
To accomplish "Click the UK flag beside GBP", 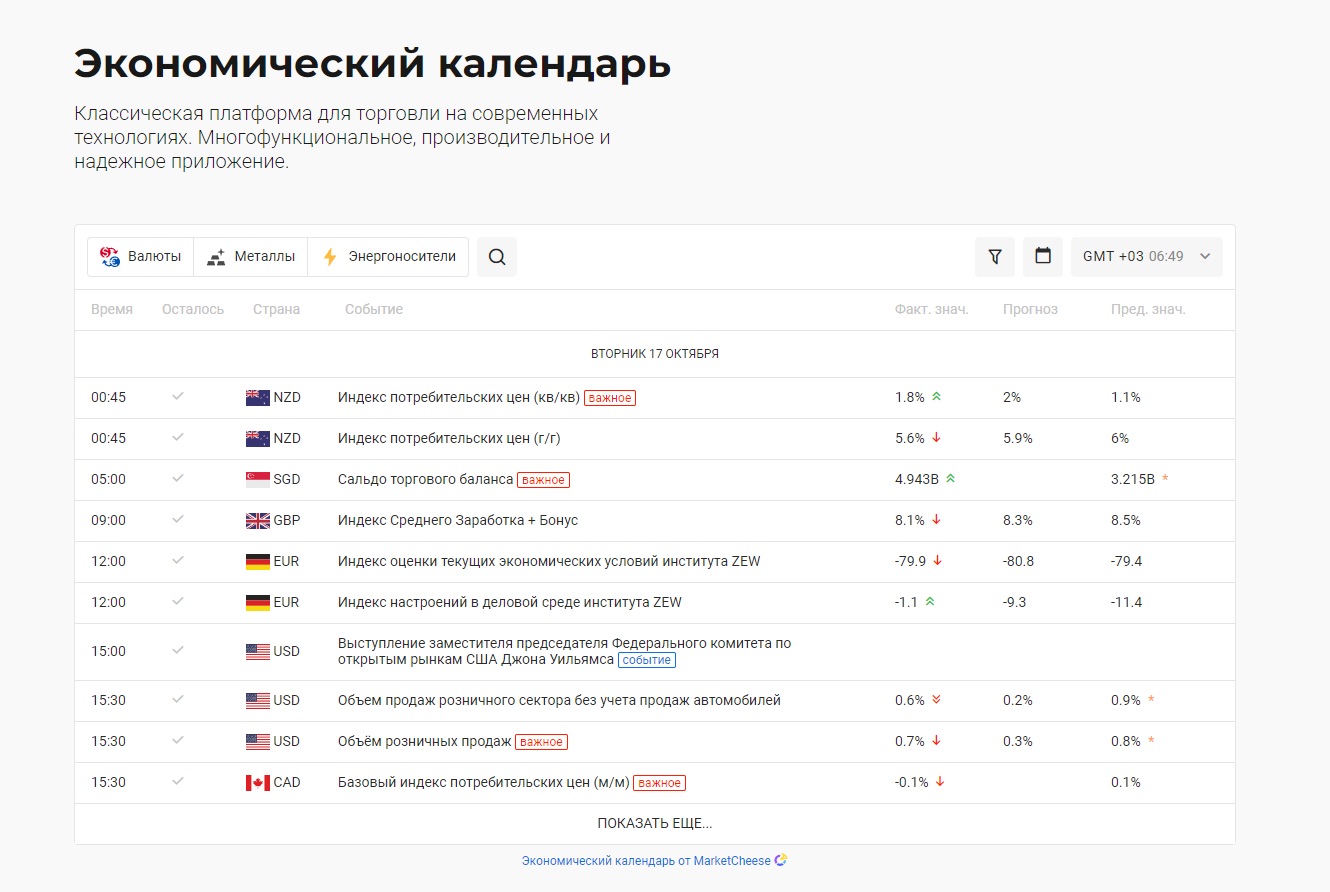I will pyautogui.click(x=257, y=521).
